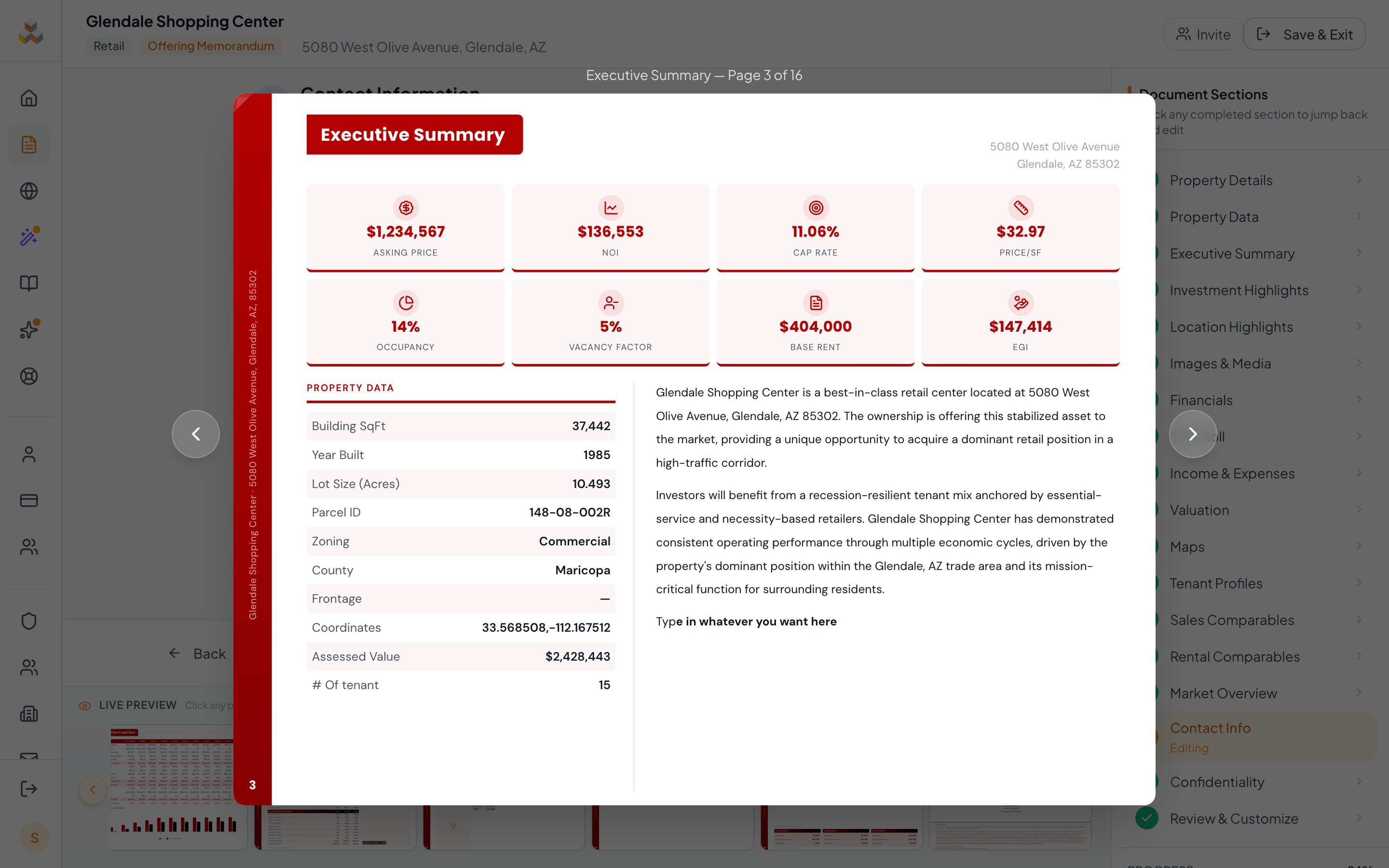The image size is (1389, 868).
Task: Select Save & Exit
Action: coord(1304,34)
